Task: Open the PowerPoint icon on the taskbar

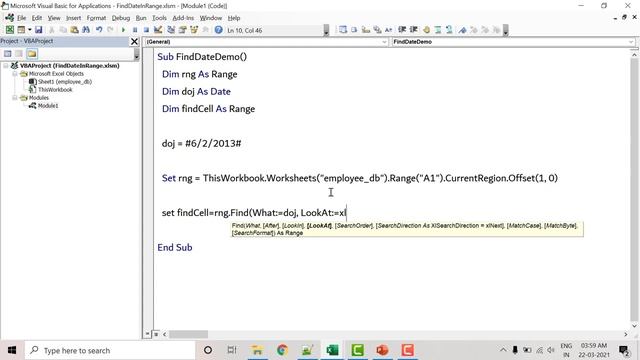Action: (382, 350)
